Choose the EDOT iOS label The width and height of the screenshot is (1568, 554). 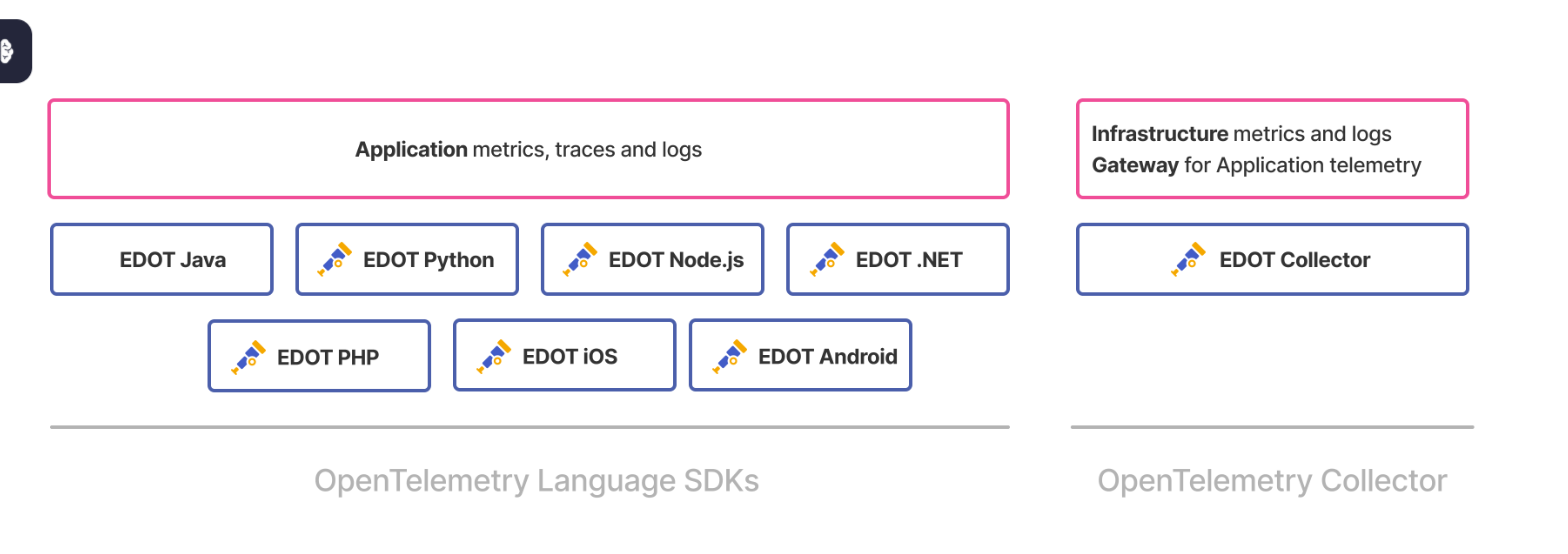click(x=570, y=356)
